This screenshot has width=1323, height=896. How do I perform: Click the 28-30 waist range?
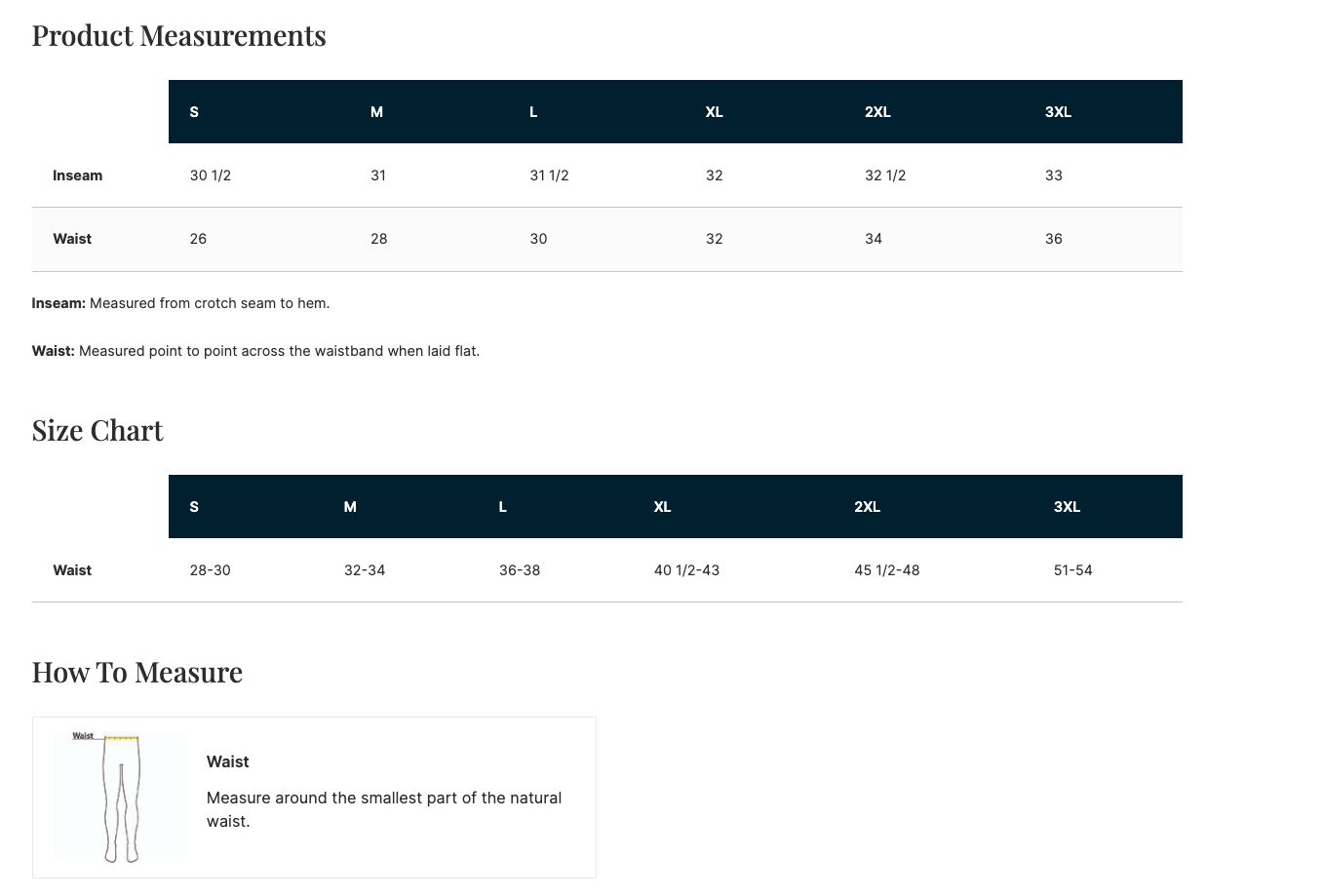pyautogui.click(x=211, y=570)
